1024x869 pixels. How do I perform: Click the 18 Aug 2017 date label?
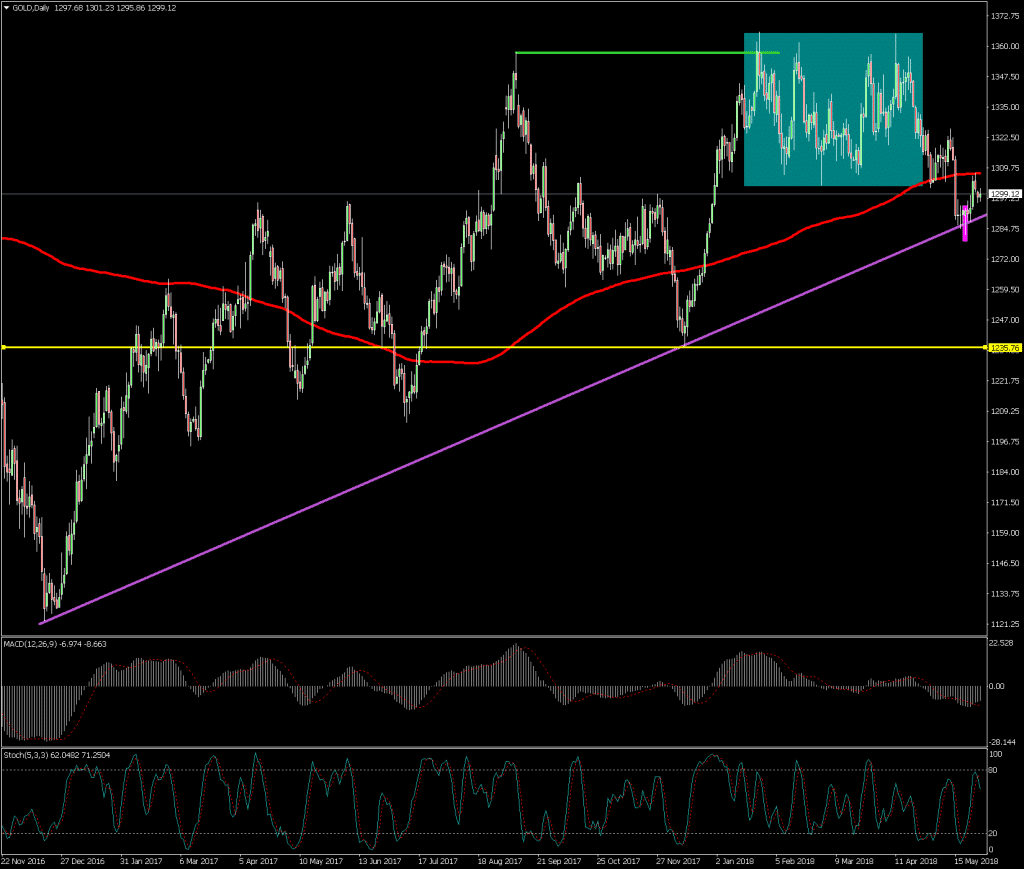(x=500, y=860)
